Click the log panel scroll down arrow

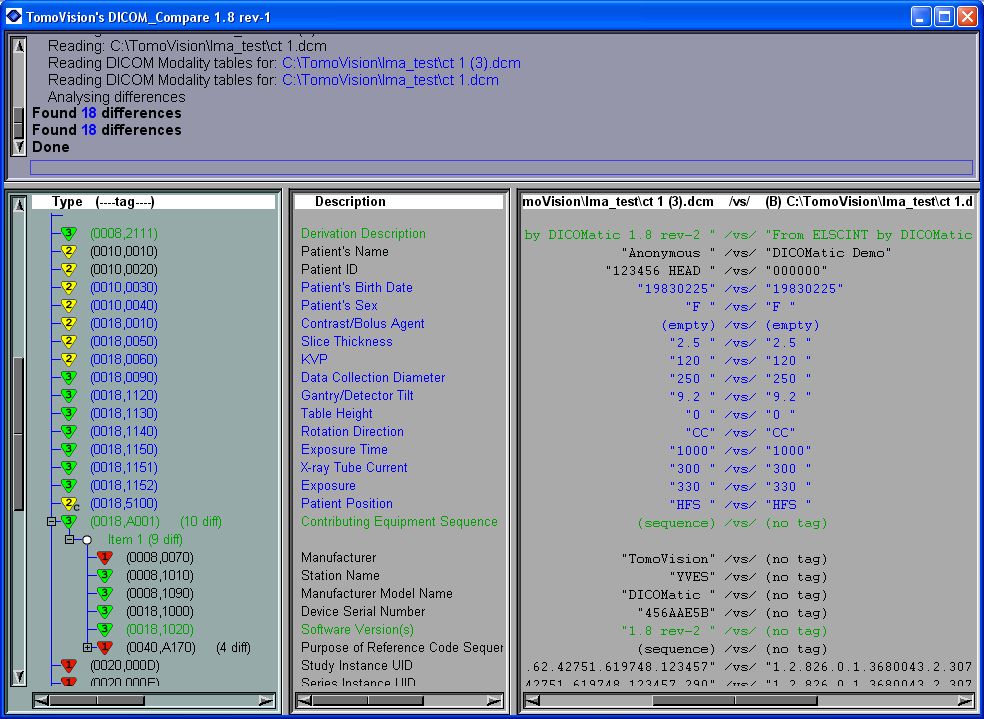pos(19,147)
